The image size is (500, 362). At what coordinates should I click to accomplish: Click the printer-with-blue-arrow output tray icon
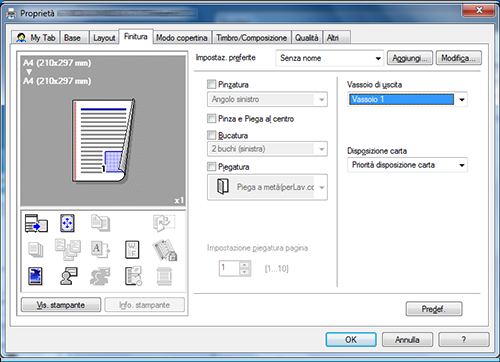(x=36, y=223)
